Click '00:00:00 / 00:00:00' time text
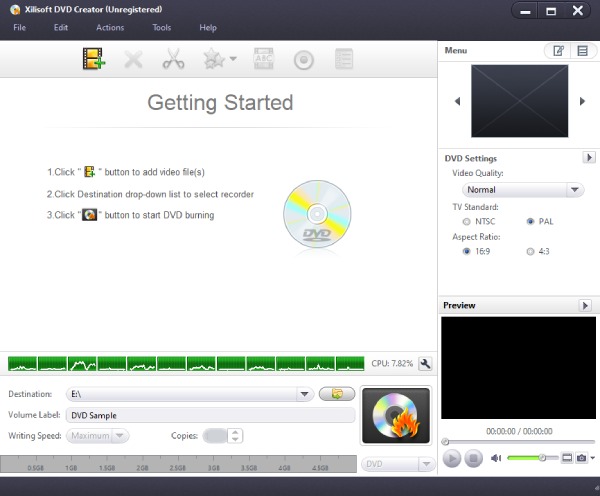The image size is (600, 496). pyautogui.click(x=519, y=431)
